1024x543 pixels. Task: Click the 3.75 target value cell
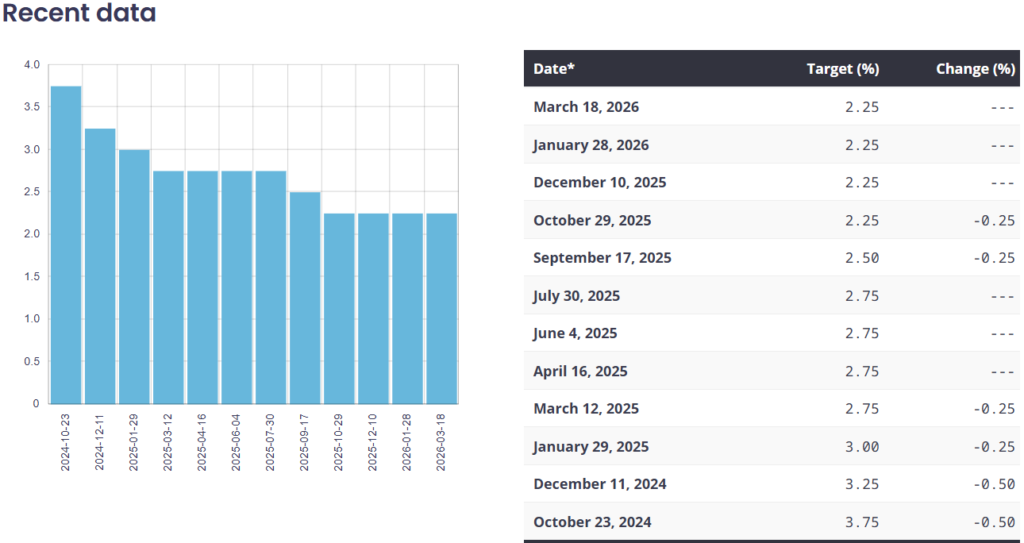[x=861, y=522]
